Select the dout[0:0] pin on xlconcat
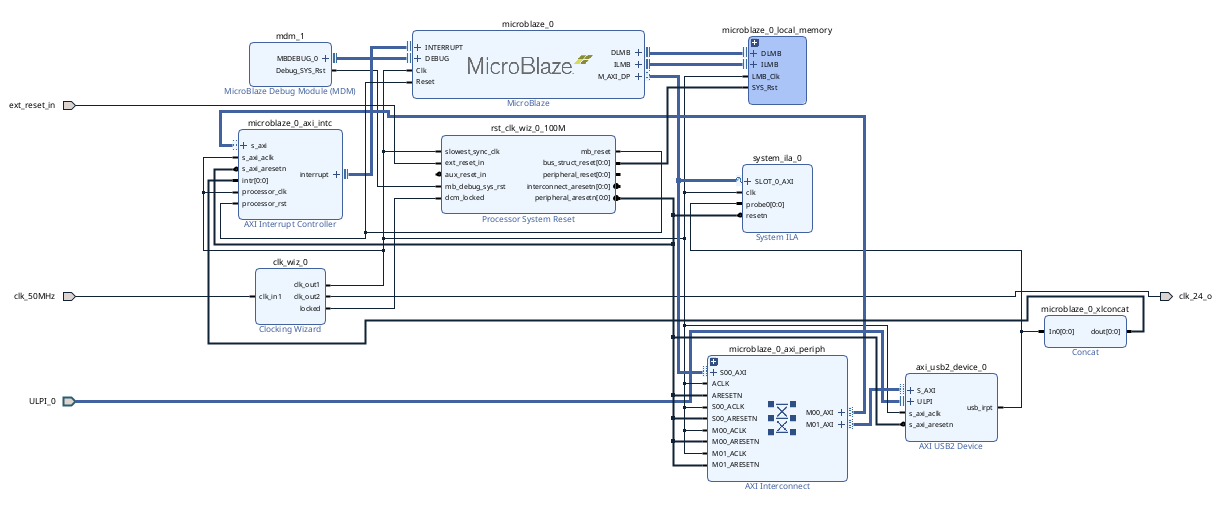This screenshot has width=1222, height=509. point(1106,331)
